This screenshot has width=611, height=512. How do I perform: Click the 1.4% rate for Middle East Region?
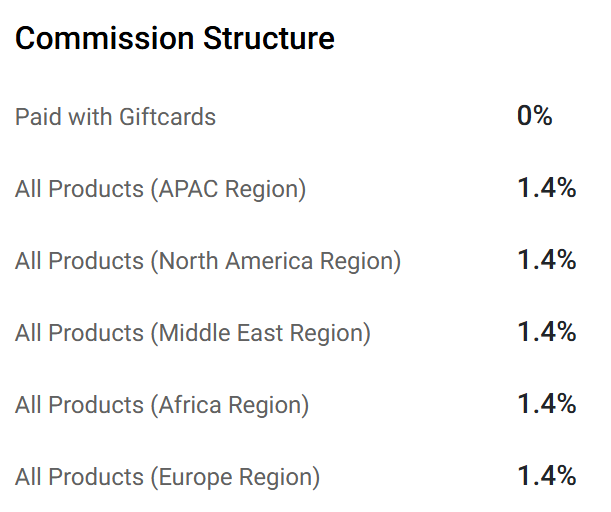pyautogui.click(x=546, y=332)
